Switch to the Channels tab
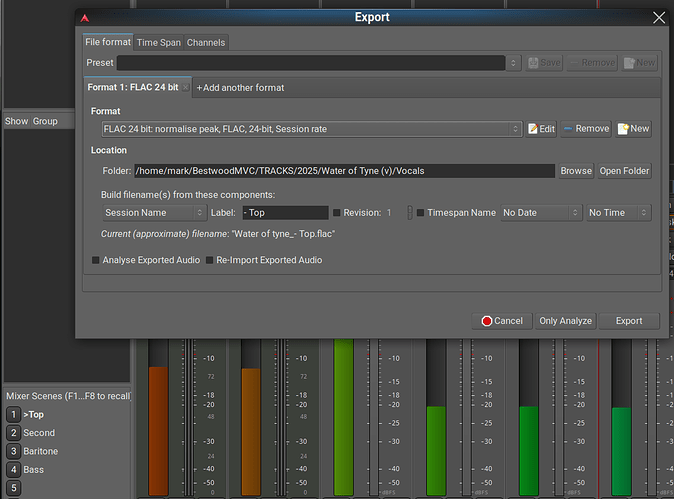The height and width of the screenshot is (499, 674). point(206,42)
